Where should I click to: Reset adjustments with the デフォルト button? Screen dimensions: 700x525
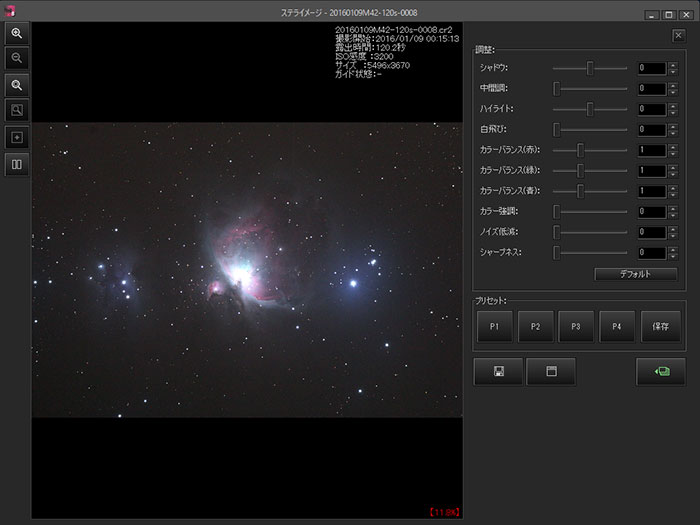(635, 274)
